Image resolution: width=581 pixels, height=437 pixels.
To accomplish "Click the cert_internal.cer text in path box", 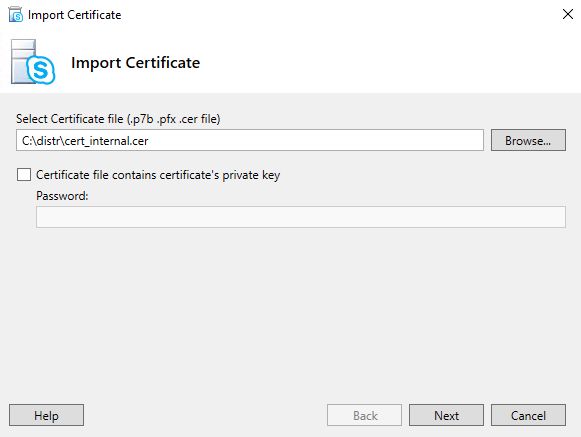I will [x=106, y=141].
